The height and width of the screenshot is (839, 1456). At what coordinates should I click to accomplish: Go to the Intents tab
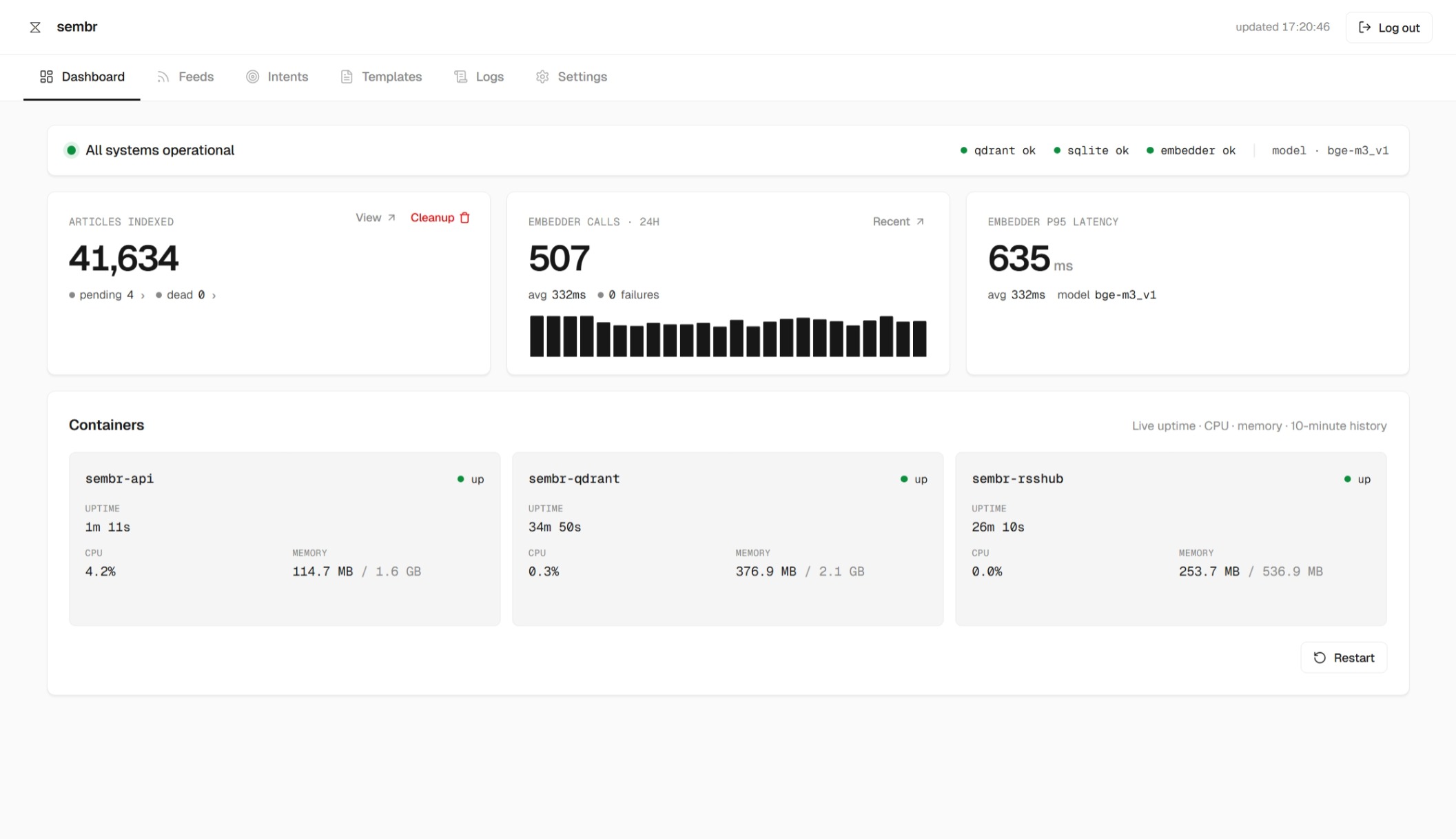tap(277, 77)
